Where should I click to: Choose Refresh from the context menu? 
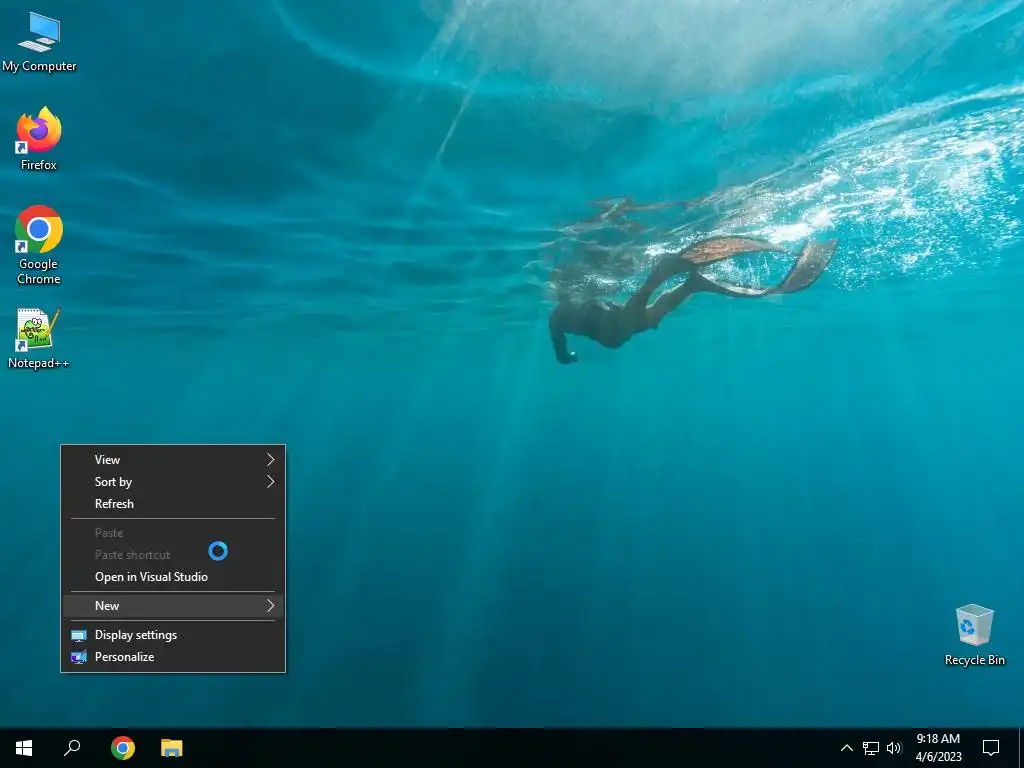coord(173,504)
